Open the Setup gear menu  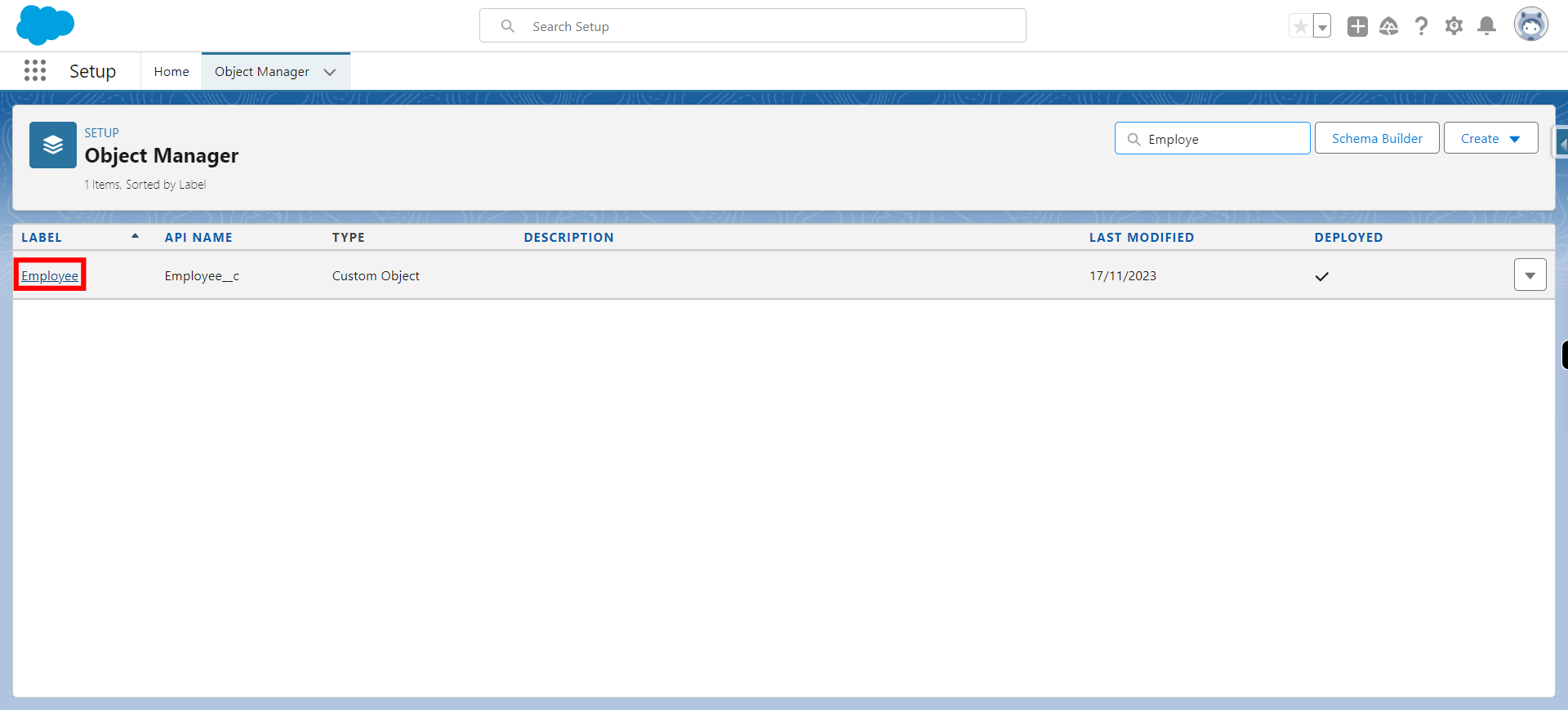point(1454,26)
